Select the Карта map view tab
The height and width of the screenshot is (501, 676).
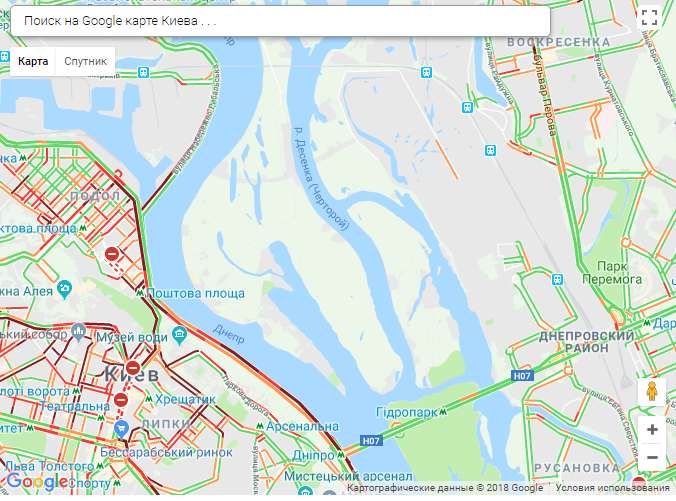click(x=33, y=61)
